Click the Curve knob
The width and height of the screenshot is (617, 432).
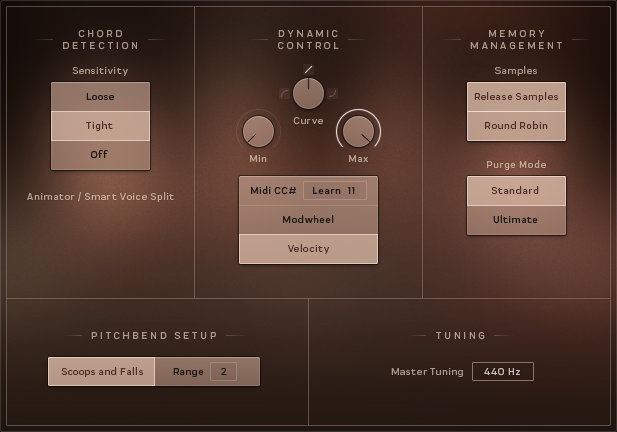click(308, 93)
